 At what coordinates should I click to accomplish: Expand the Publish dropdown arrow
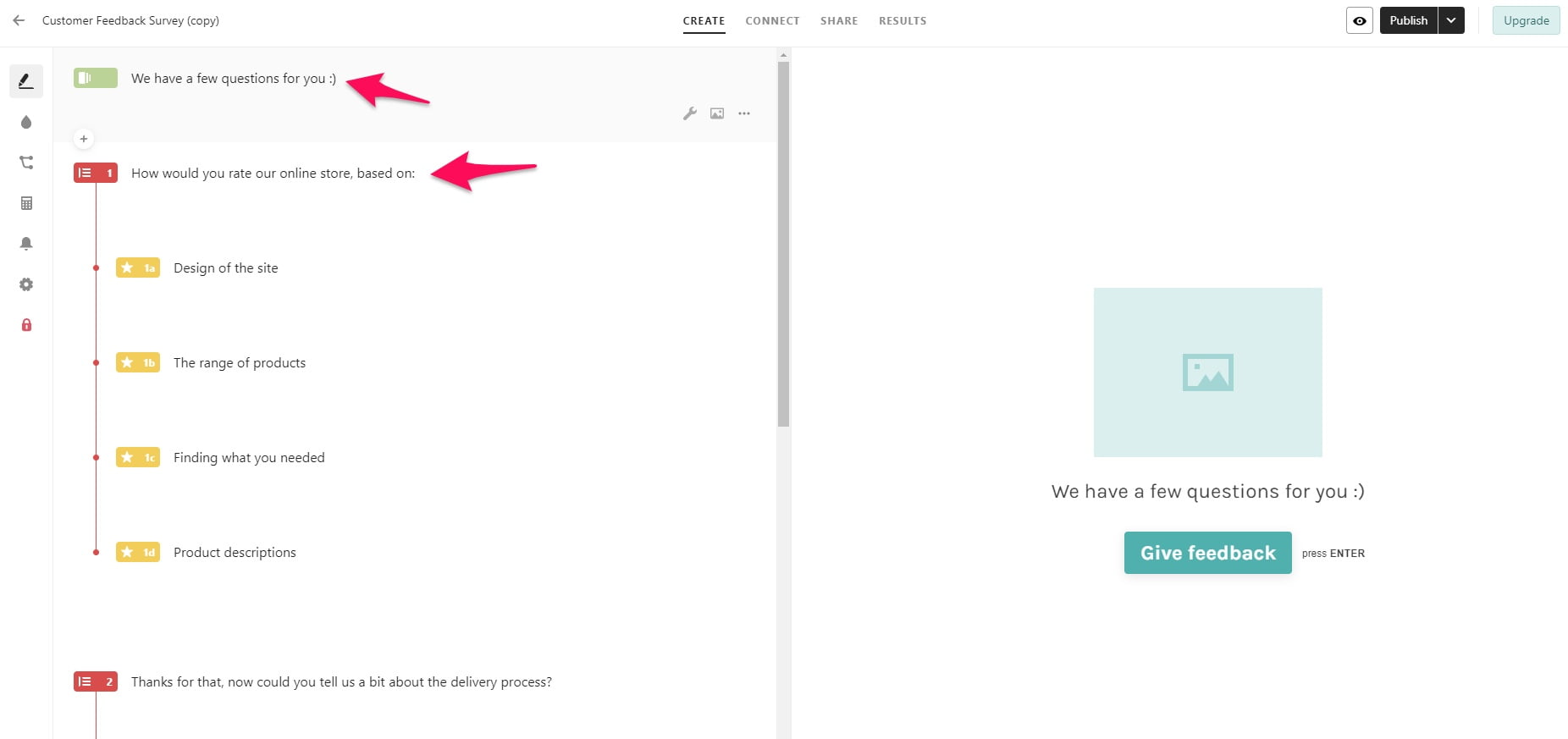click(1451, 20)
